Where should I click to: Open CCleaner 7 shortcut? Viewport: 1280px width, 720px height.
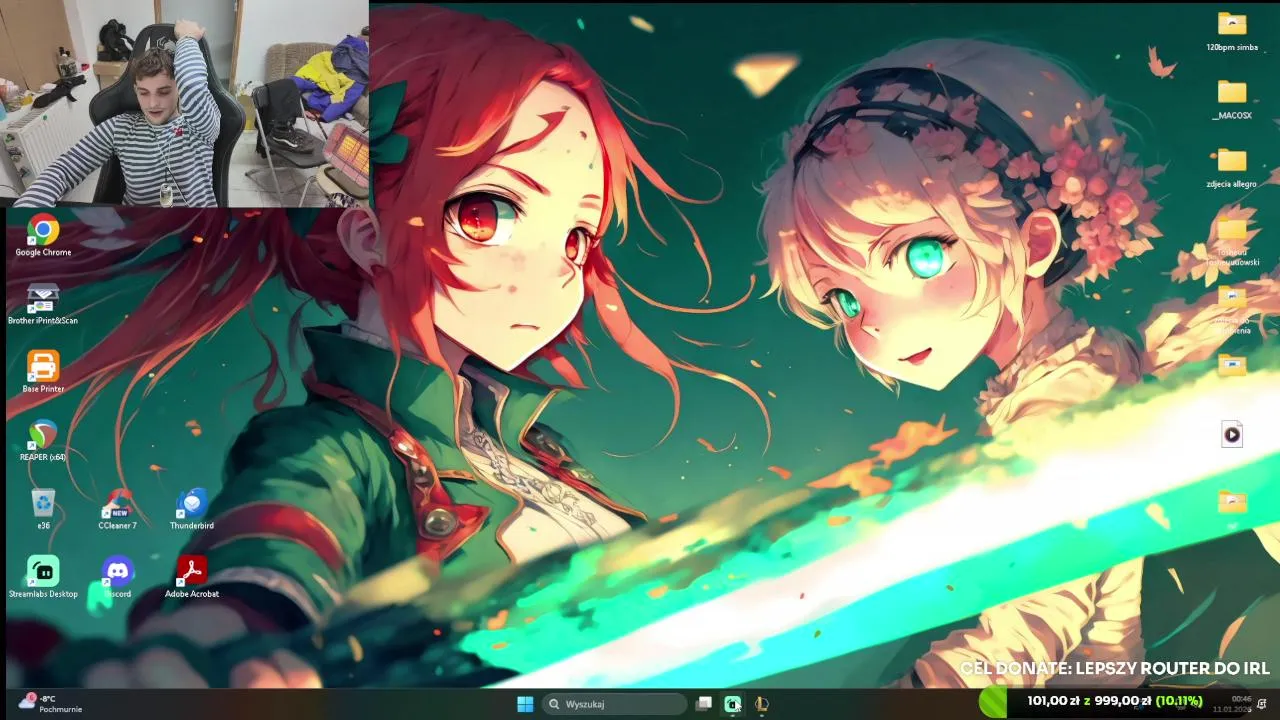coord(117,508)
